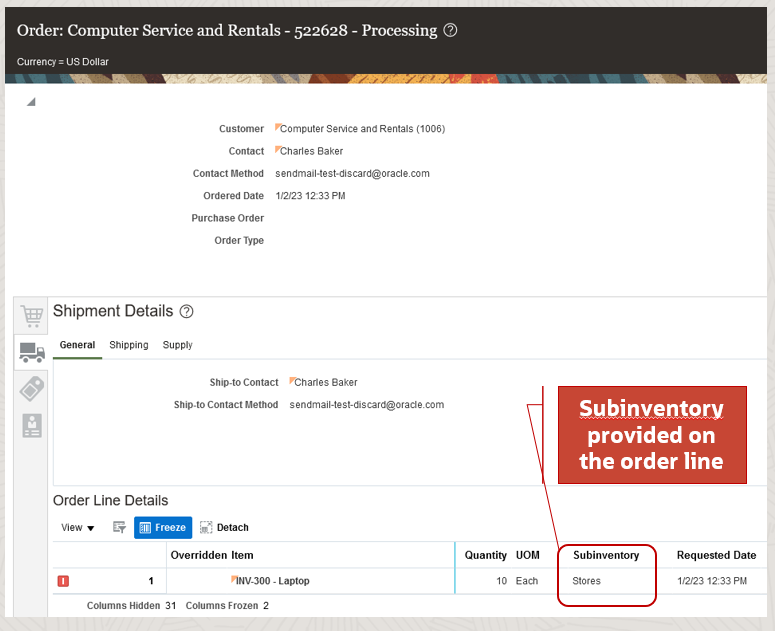Screen dimensions: 775x631
Task: Click the Subinventory column header
Action: 606,555
